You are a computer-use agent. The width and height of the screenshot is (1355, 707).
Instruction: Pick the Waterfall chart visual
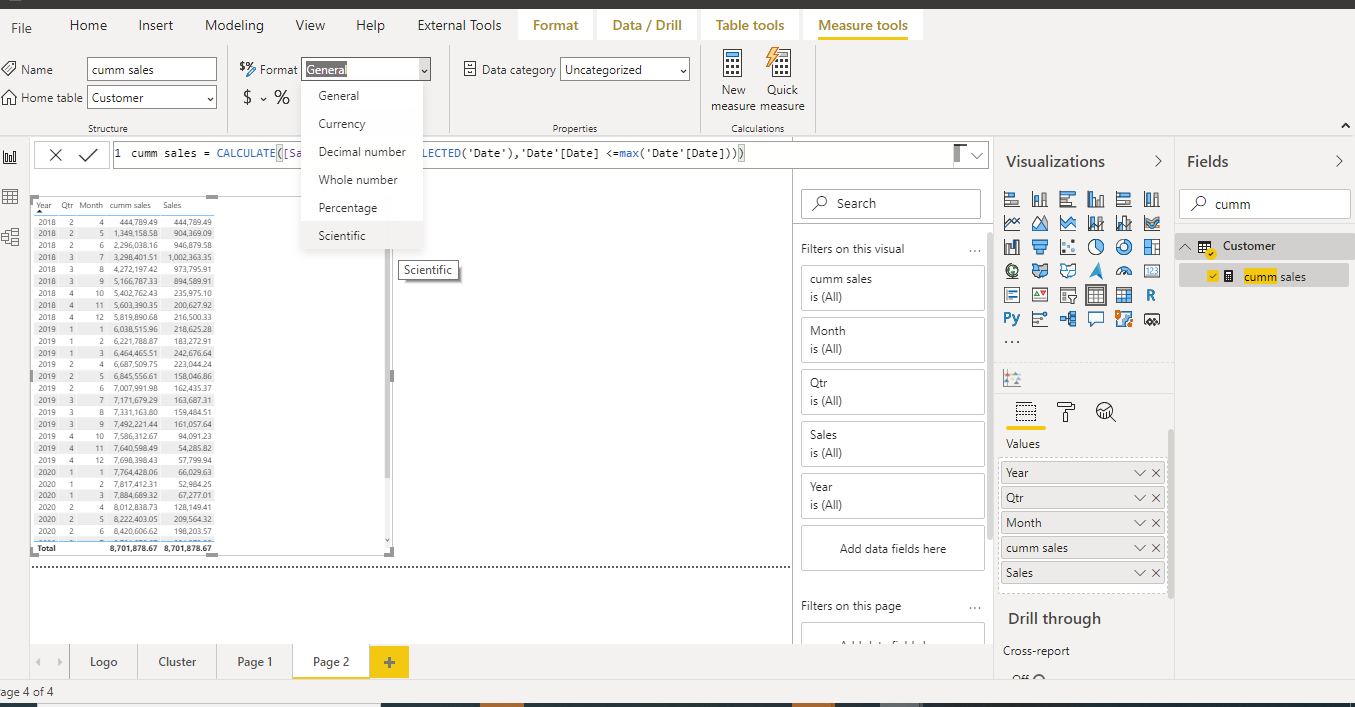click(x=1012, y=247)
